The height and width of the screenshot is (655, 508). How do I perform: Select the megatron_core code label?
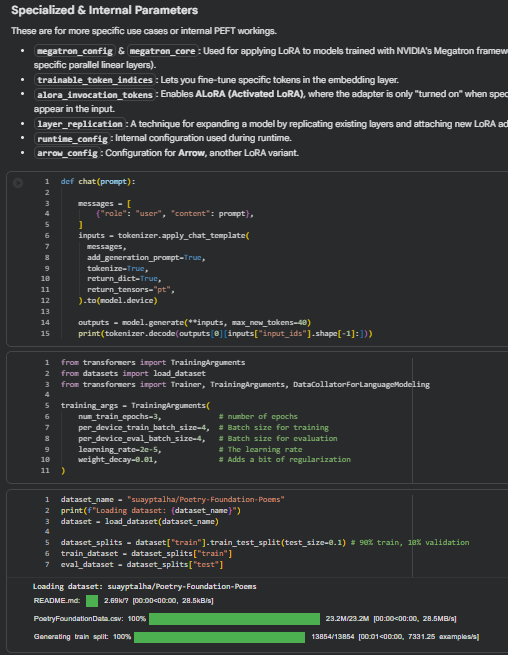pos(163,51)
